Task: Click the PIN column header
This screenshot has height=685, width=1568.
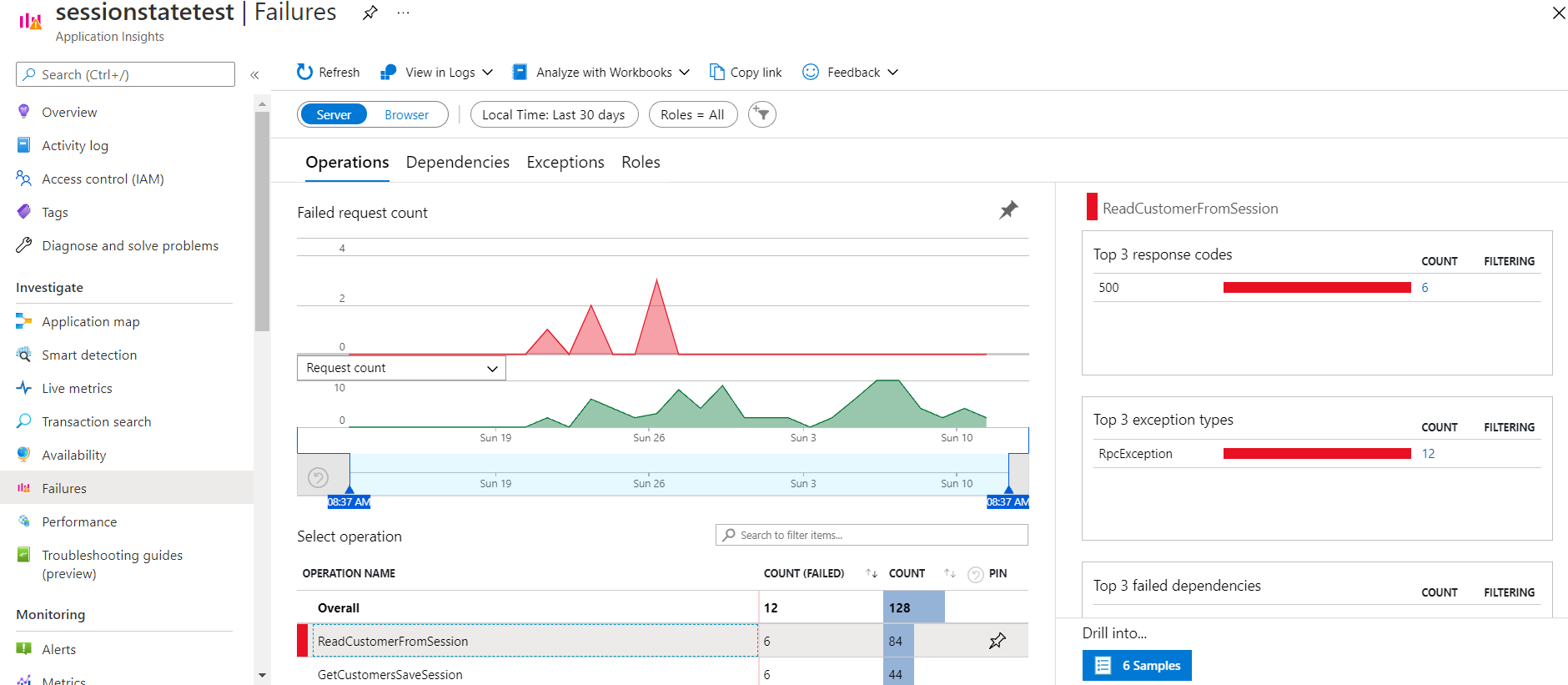Action: [998, 573]
